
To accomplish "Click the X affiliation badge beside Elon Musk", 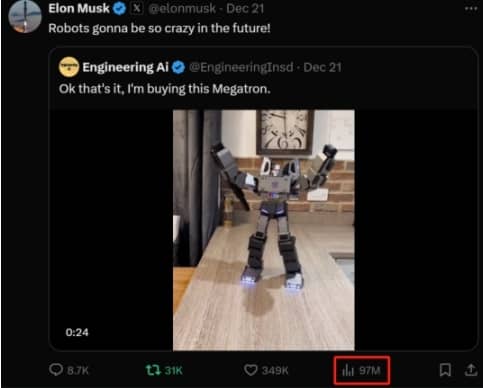I will 137,8.
